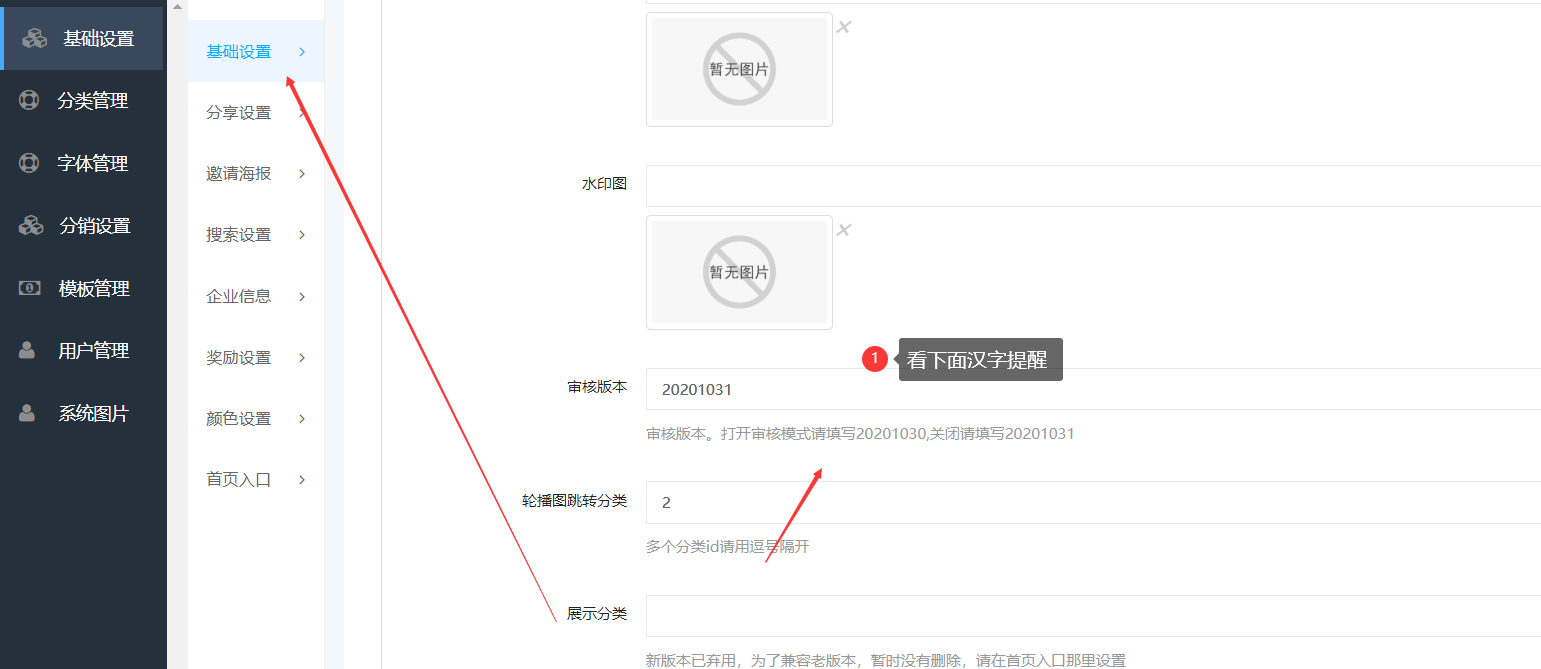The image size is (1541, 669).
Task: Expand chevron next to submenu 基础设置
Action: point(302,51)
